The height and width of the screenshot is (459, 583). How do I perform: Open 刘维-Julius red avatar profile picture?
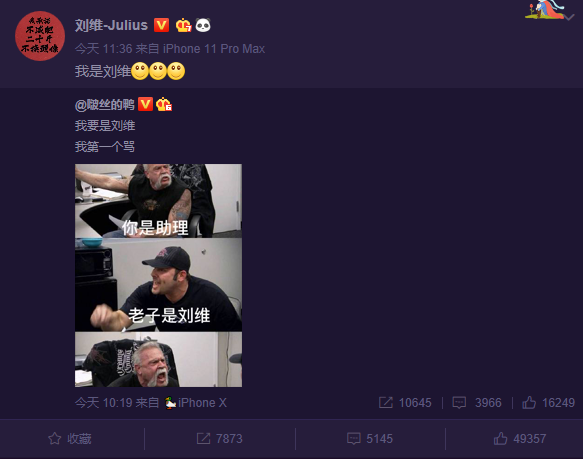point(40,36)
